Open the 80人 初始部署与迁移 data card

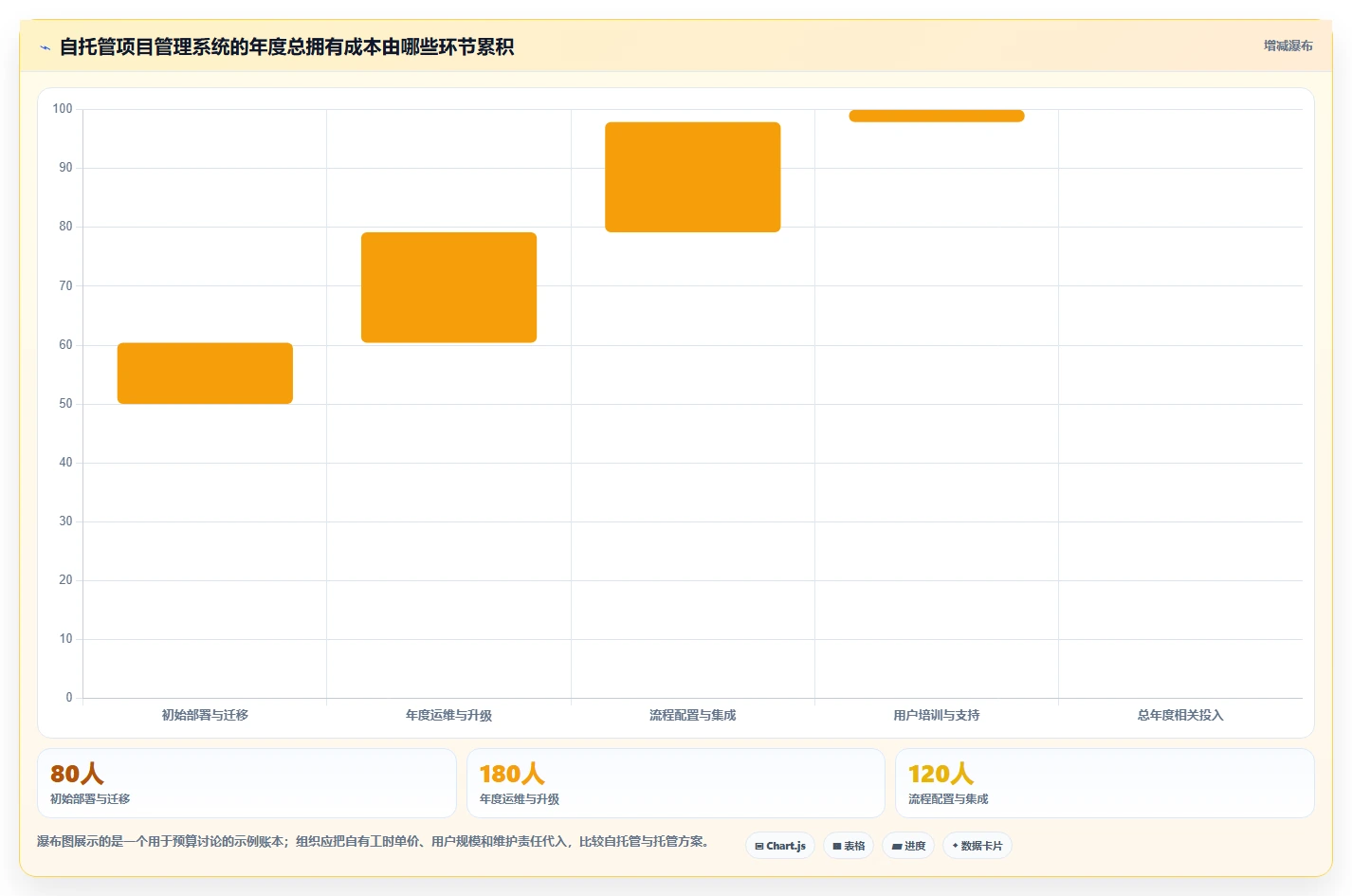(x=247, y=783)
